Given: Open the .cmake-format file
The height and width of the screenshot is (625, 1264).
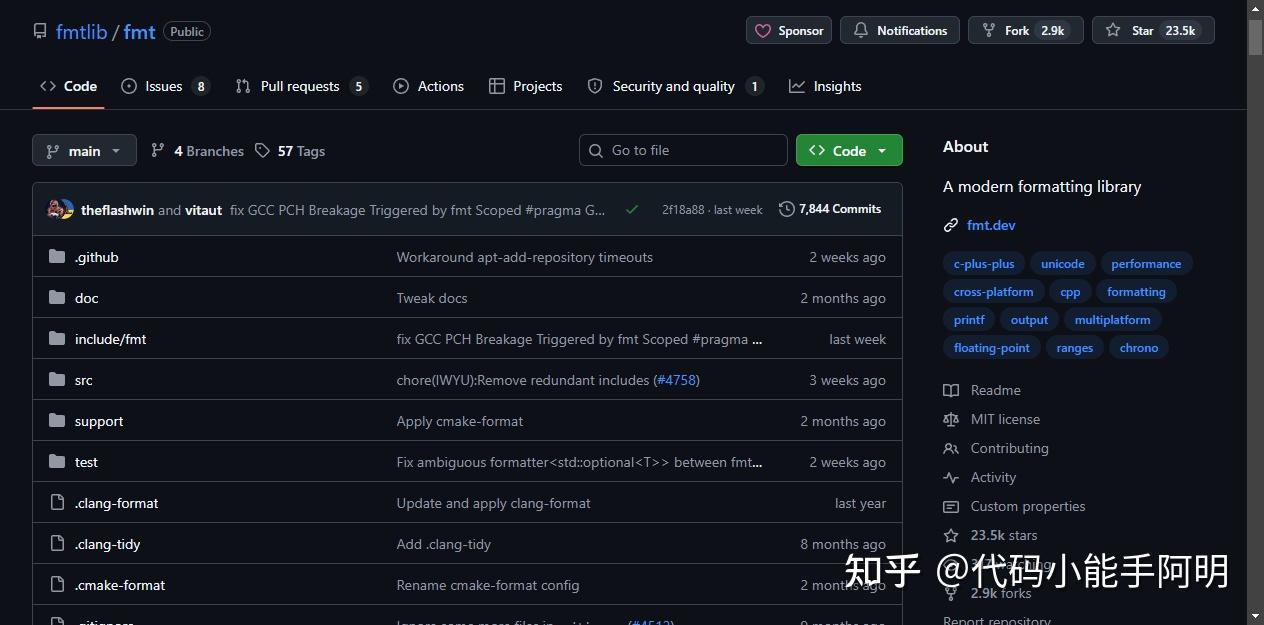Looking at the screenshot, I should click(120, 585).
